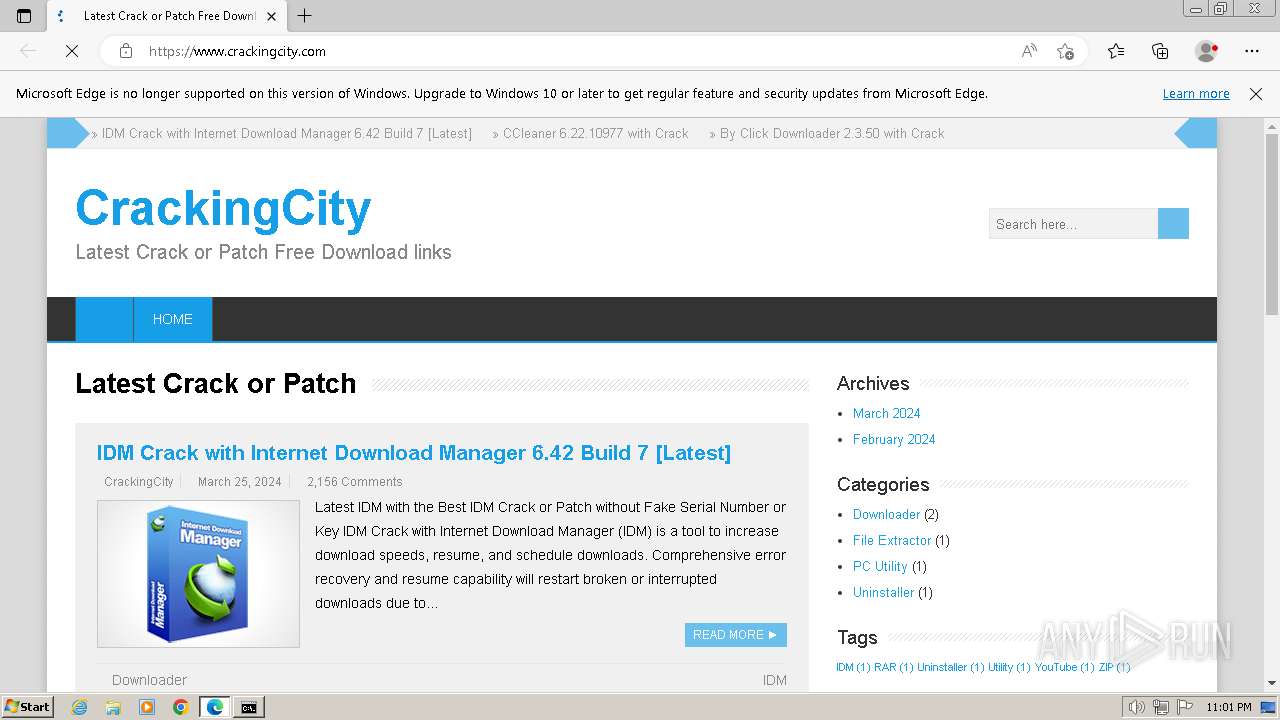This screenshot has width=1280, height=720.
Task: Select Uninstaller (1) tag
Action: (x=951, y=667)
